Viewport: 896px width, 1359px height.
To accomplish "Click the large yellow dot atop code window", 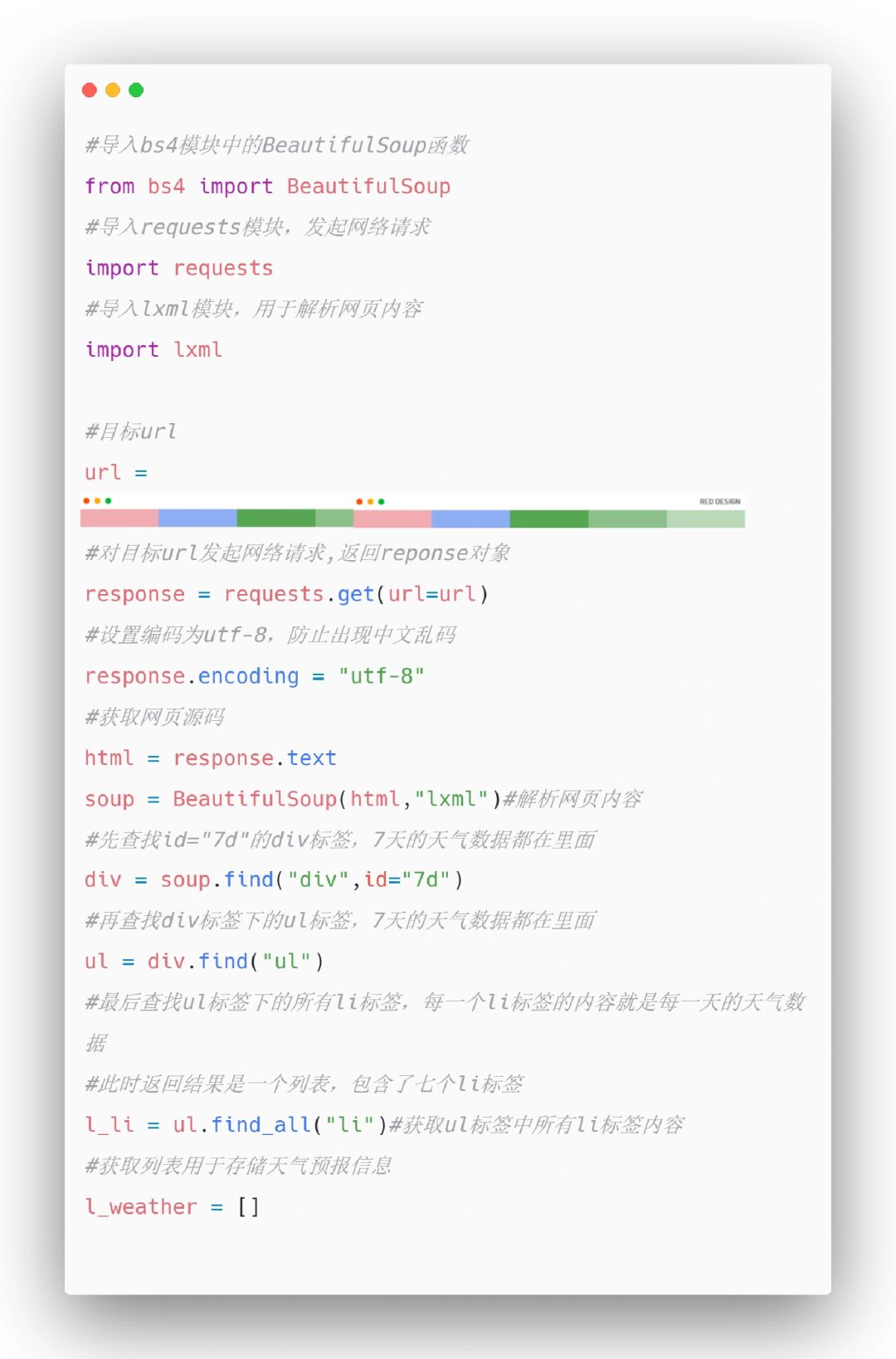I will pyautogui.click(x=113, y=90).
